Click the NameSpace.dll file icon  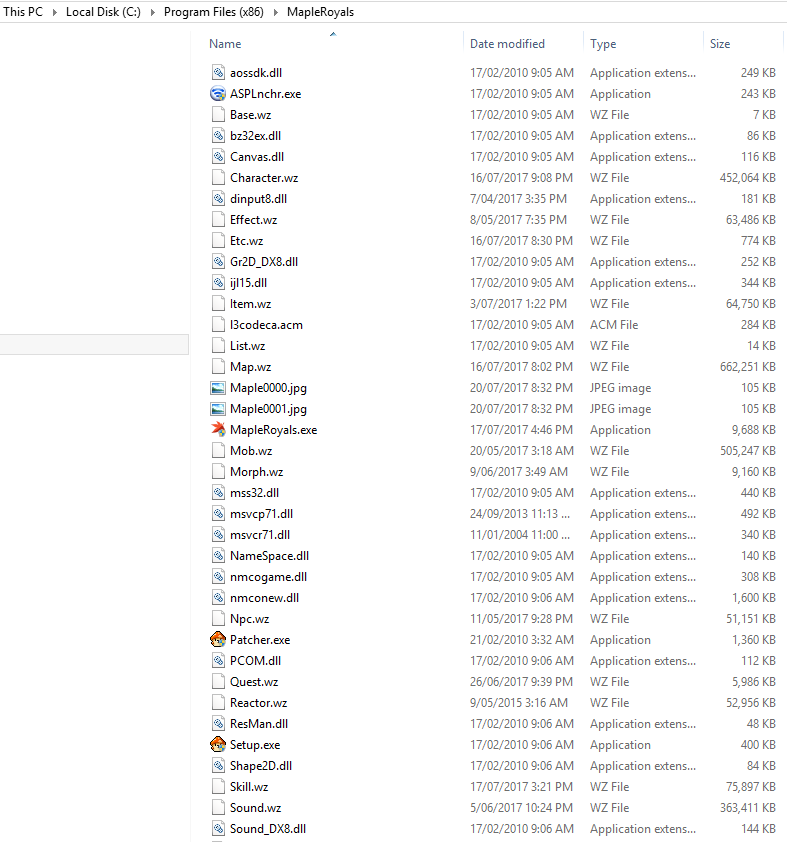click(x=218, y=556)
